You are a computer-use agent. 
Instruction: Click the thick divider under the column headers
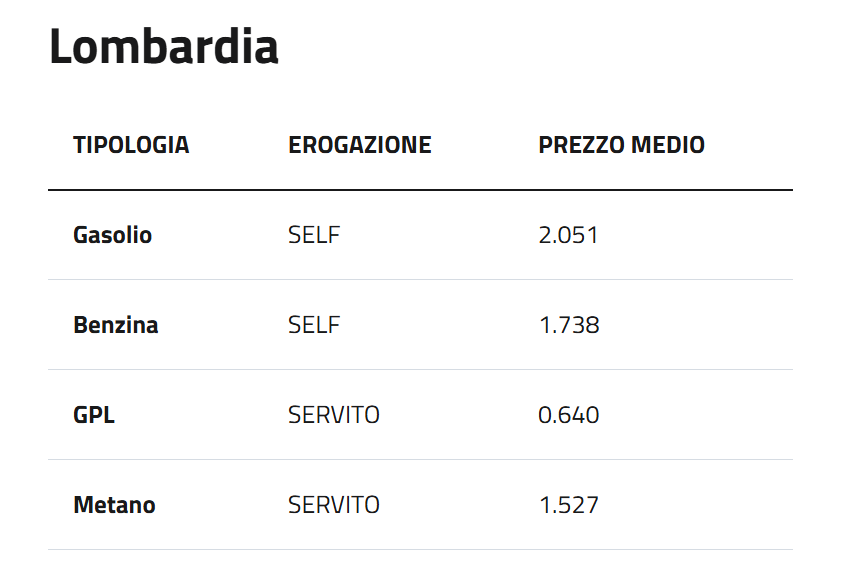point(420,189)
